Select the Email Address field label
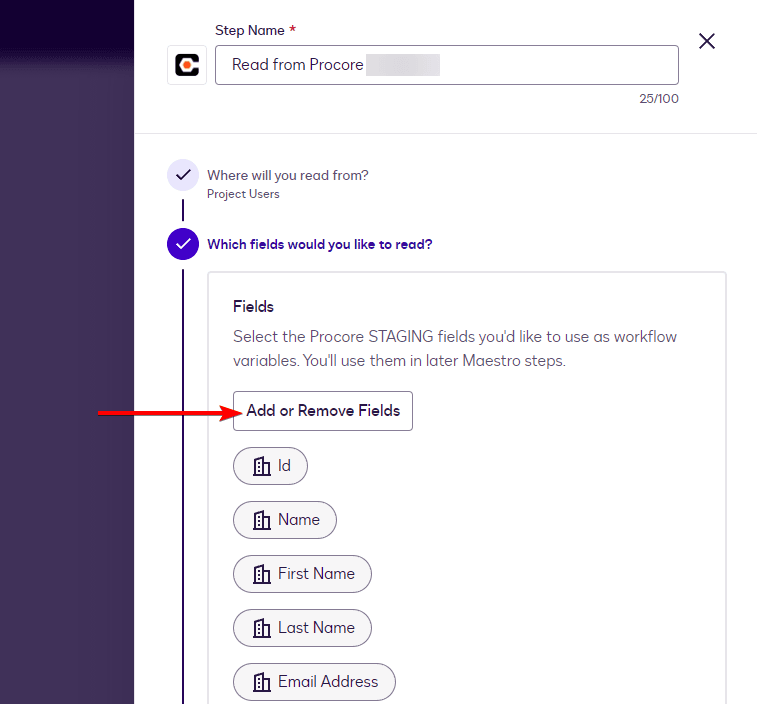Viewport: 757px width, 704px height. point(328,682)
